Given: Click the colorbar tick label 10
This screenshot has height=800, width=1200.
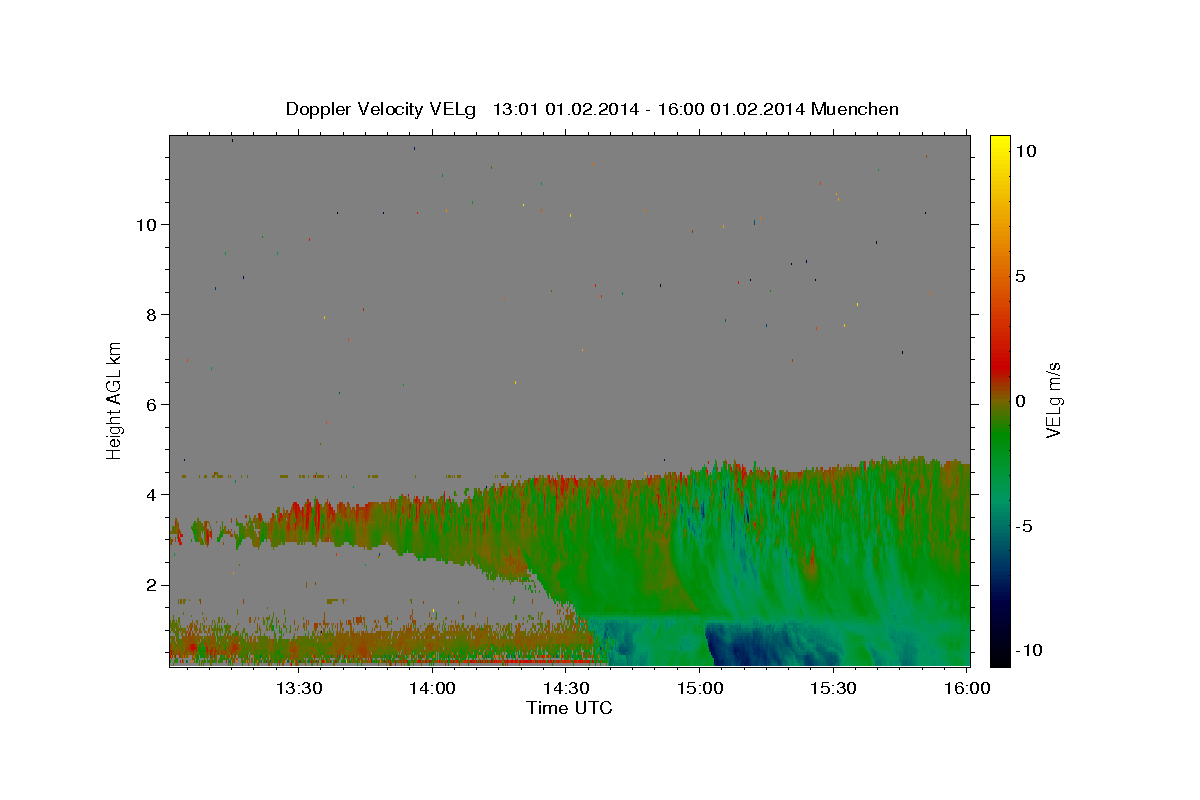Looking at the screenshot, I should [1025, 151].
